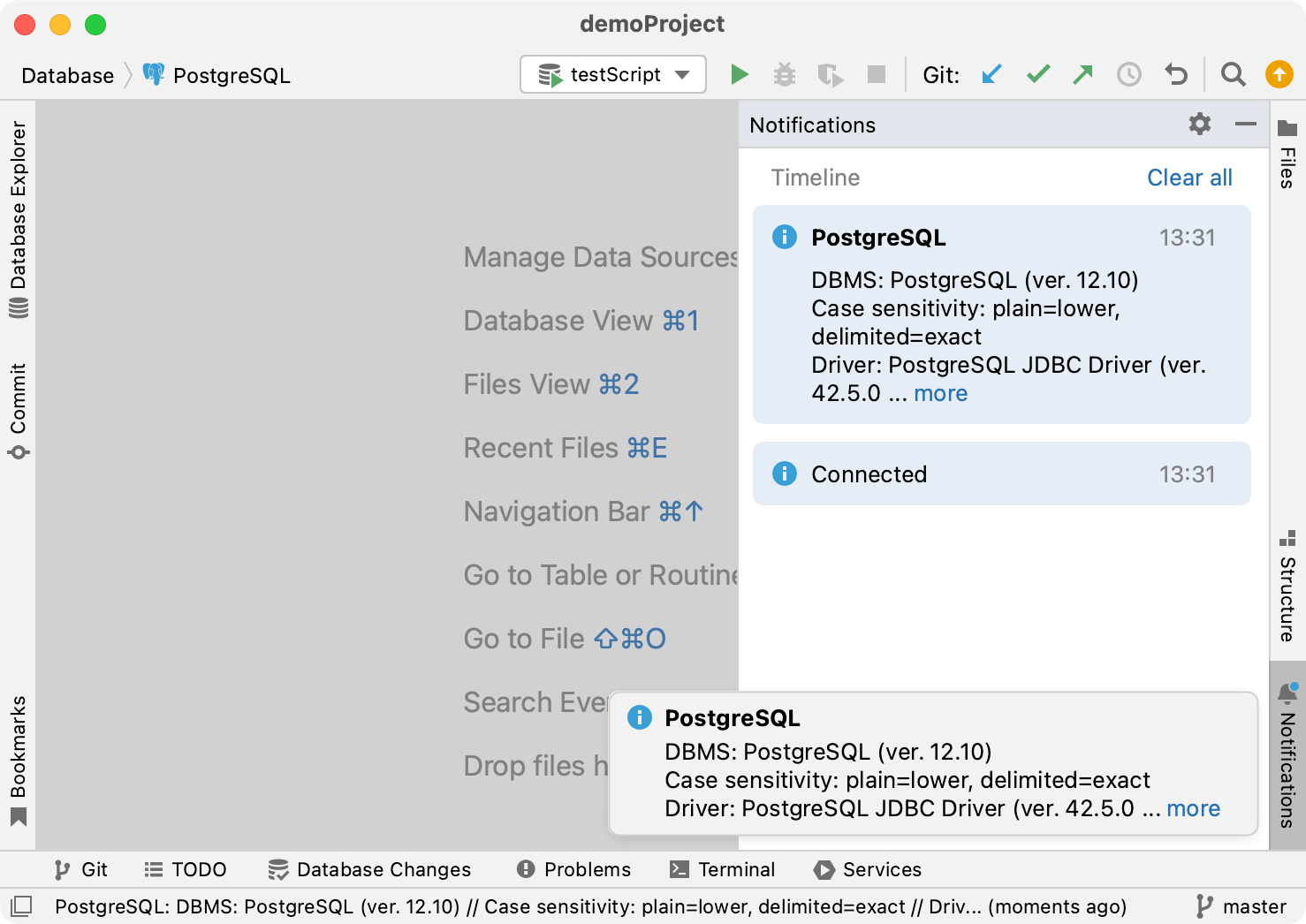Start the debugger
The height and width of the screenshot is (924, 1306).
(x=785, y=74)
